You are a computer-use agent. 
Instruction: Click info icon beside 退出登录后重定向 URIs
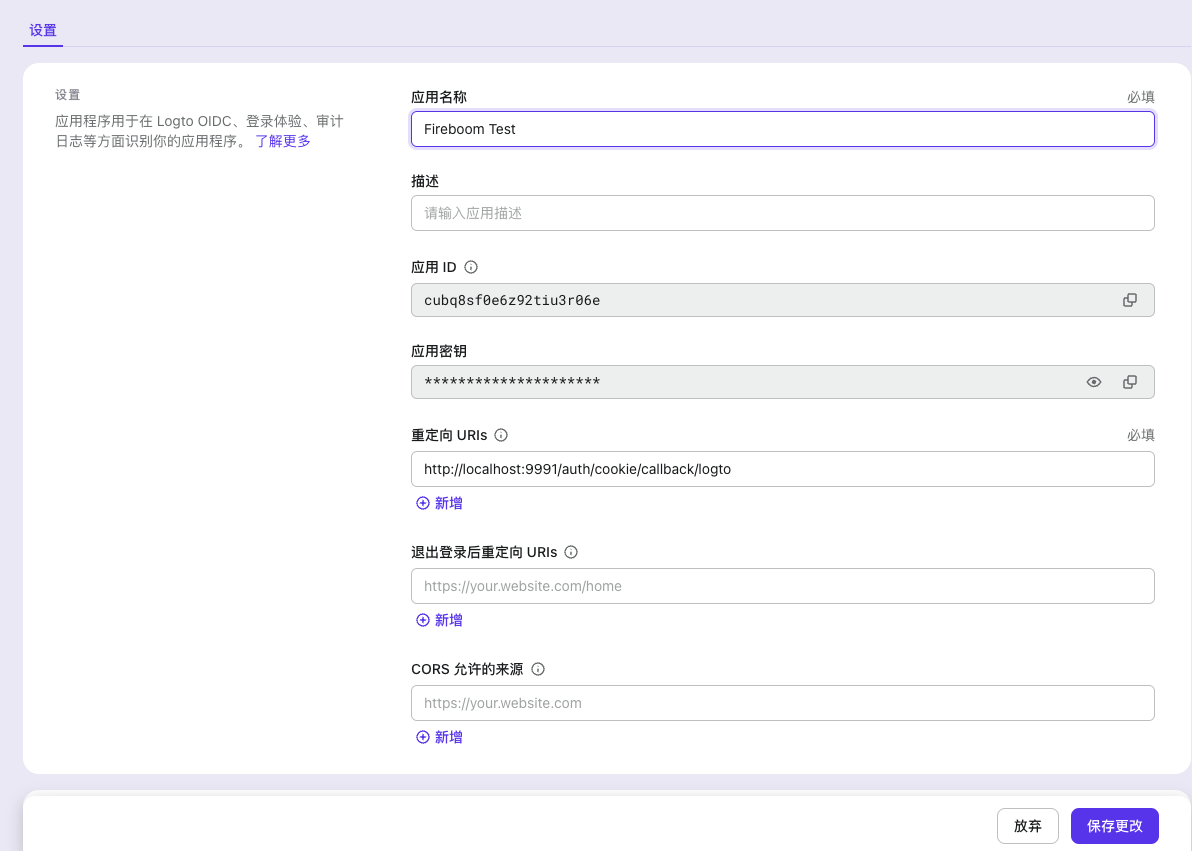[x=571, y=552]
